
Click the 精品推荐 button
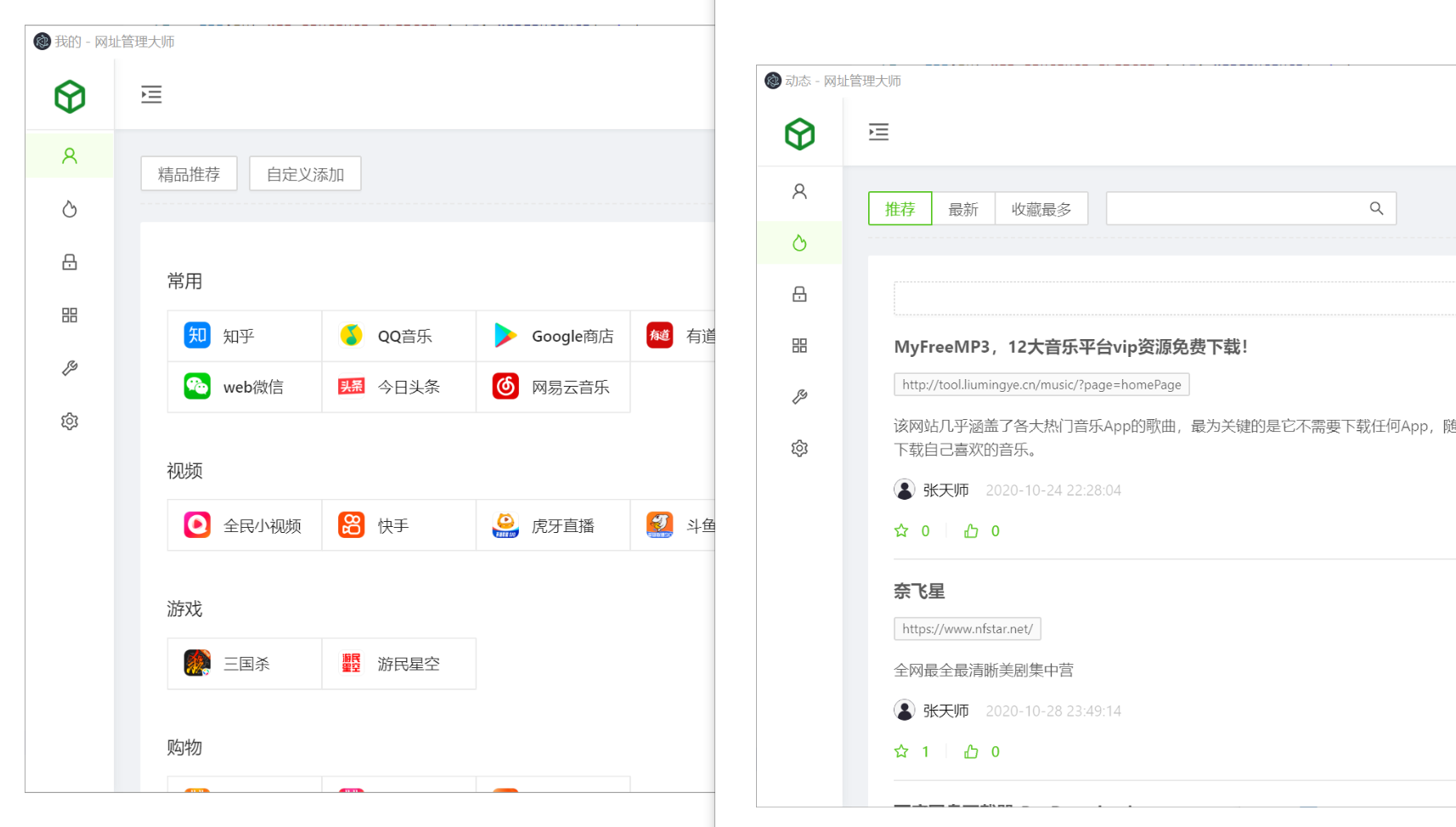pyautogui.click(x=189, y=174)
